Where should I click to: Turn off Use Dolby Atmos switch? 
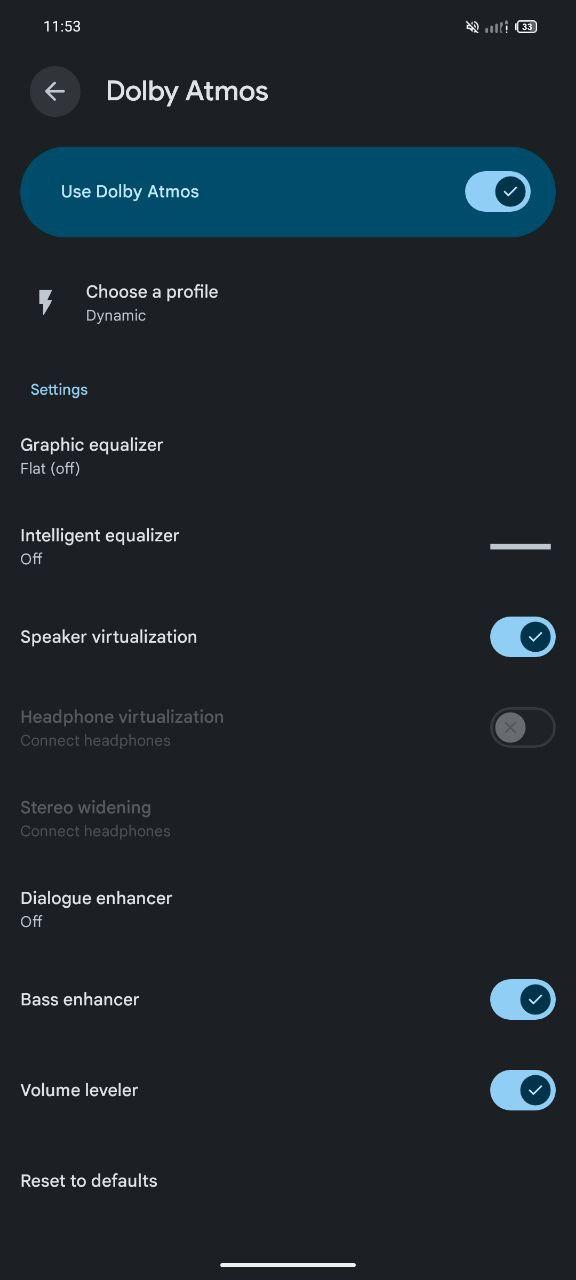tap(497, 192)
